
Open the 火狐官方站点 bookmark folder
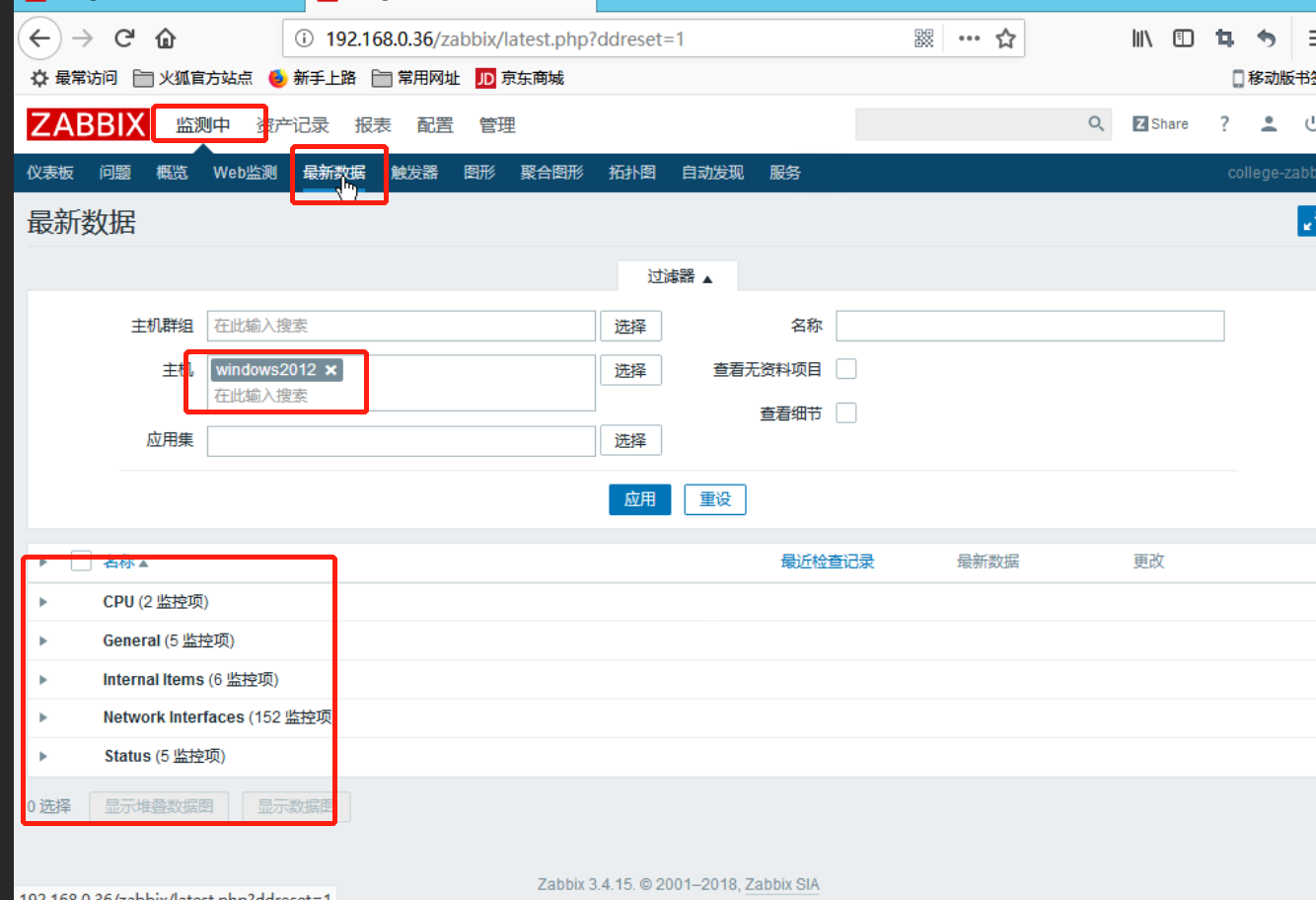[193, 78]
